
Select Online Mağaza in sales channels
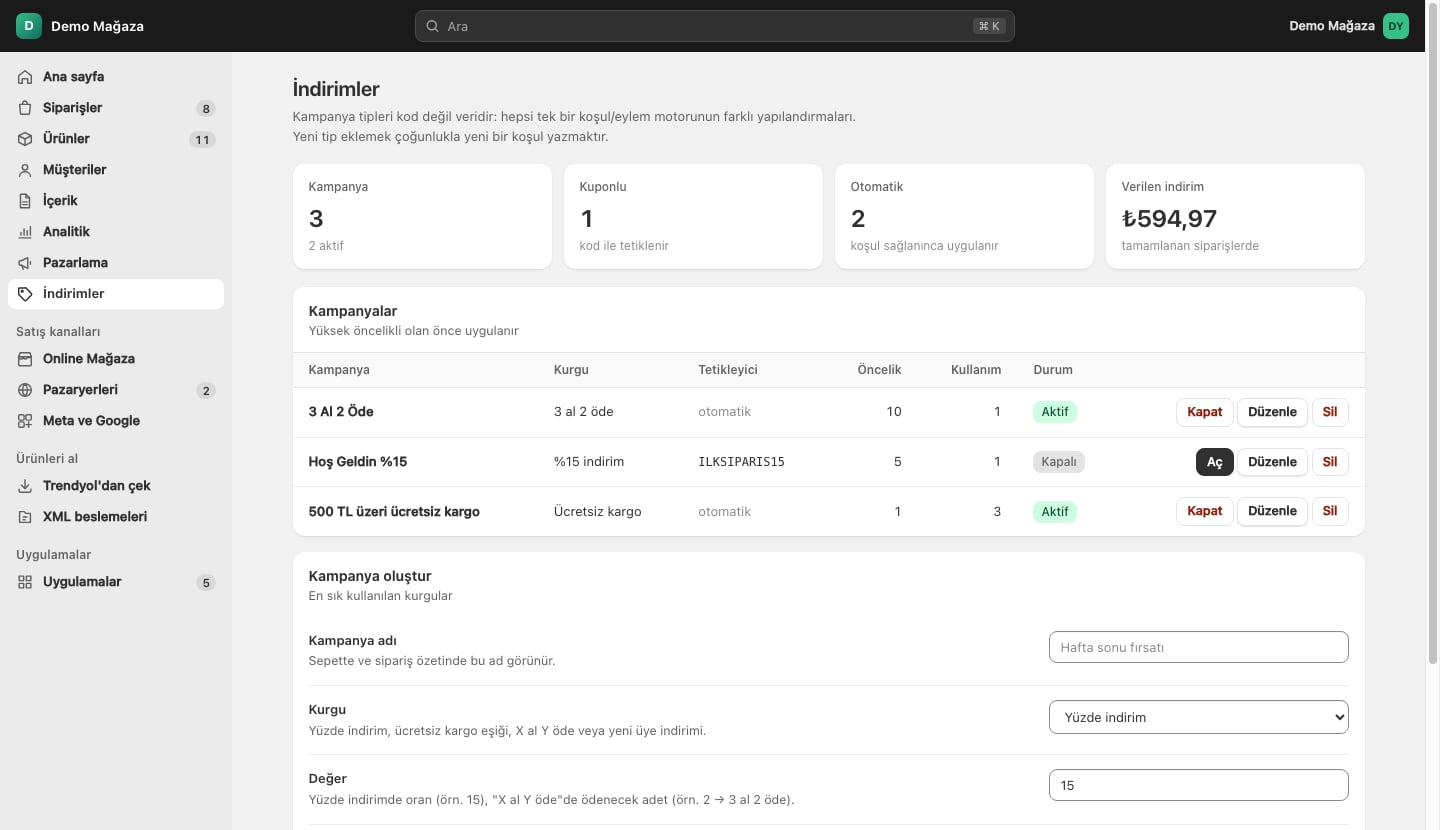pos(116,359)
